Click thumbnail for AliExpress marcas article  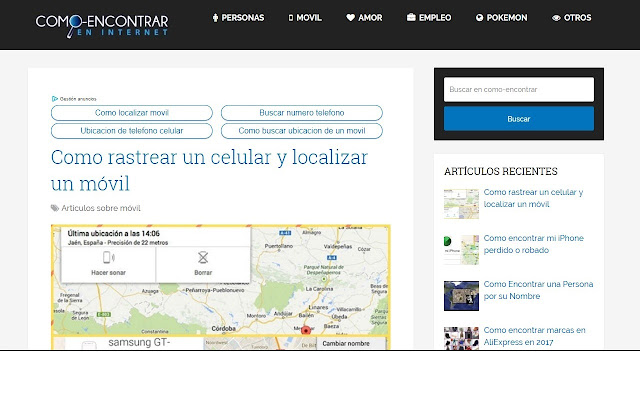(x=461, y=338)
